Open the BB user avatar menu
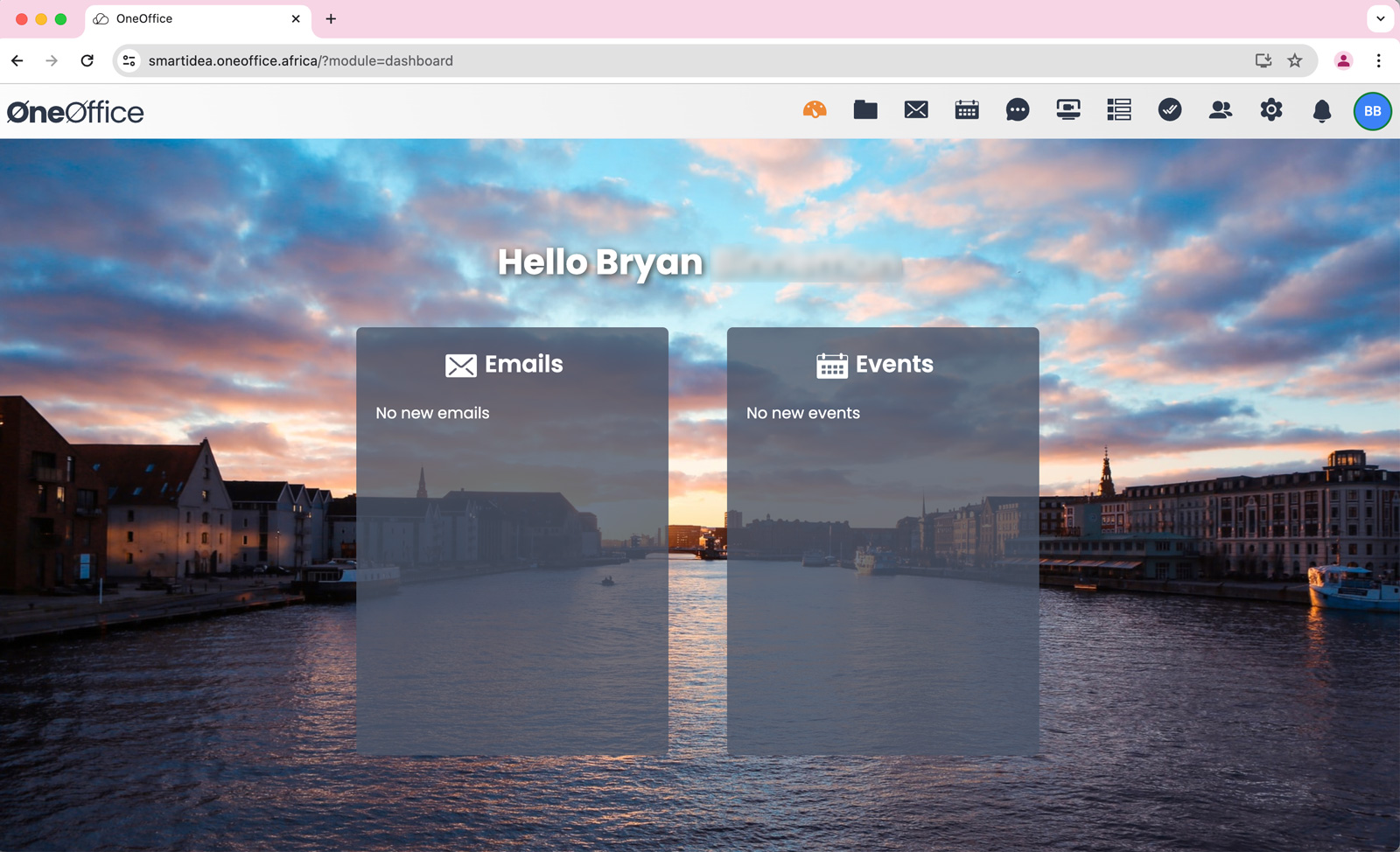The height and width of the screenshot is (852, 1400). (x=1372, y=111)
